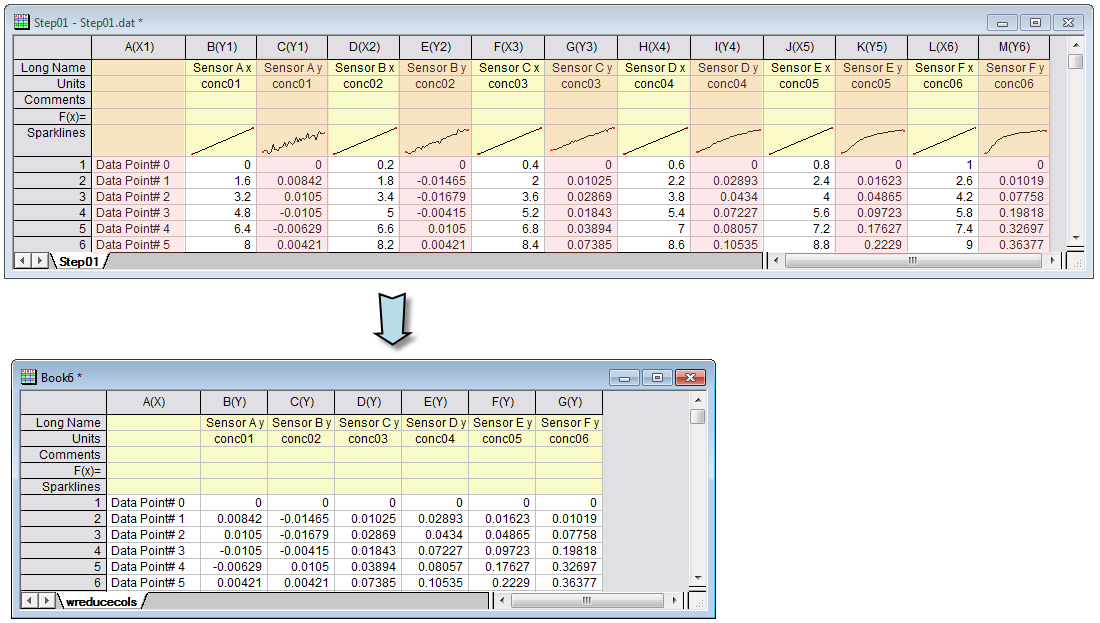Click 'Sensor D y' cell in Book6

tap(436, 422)
